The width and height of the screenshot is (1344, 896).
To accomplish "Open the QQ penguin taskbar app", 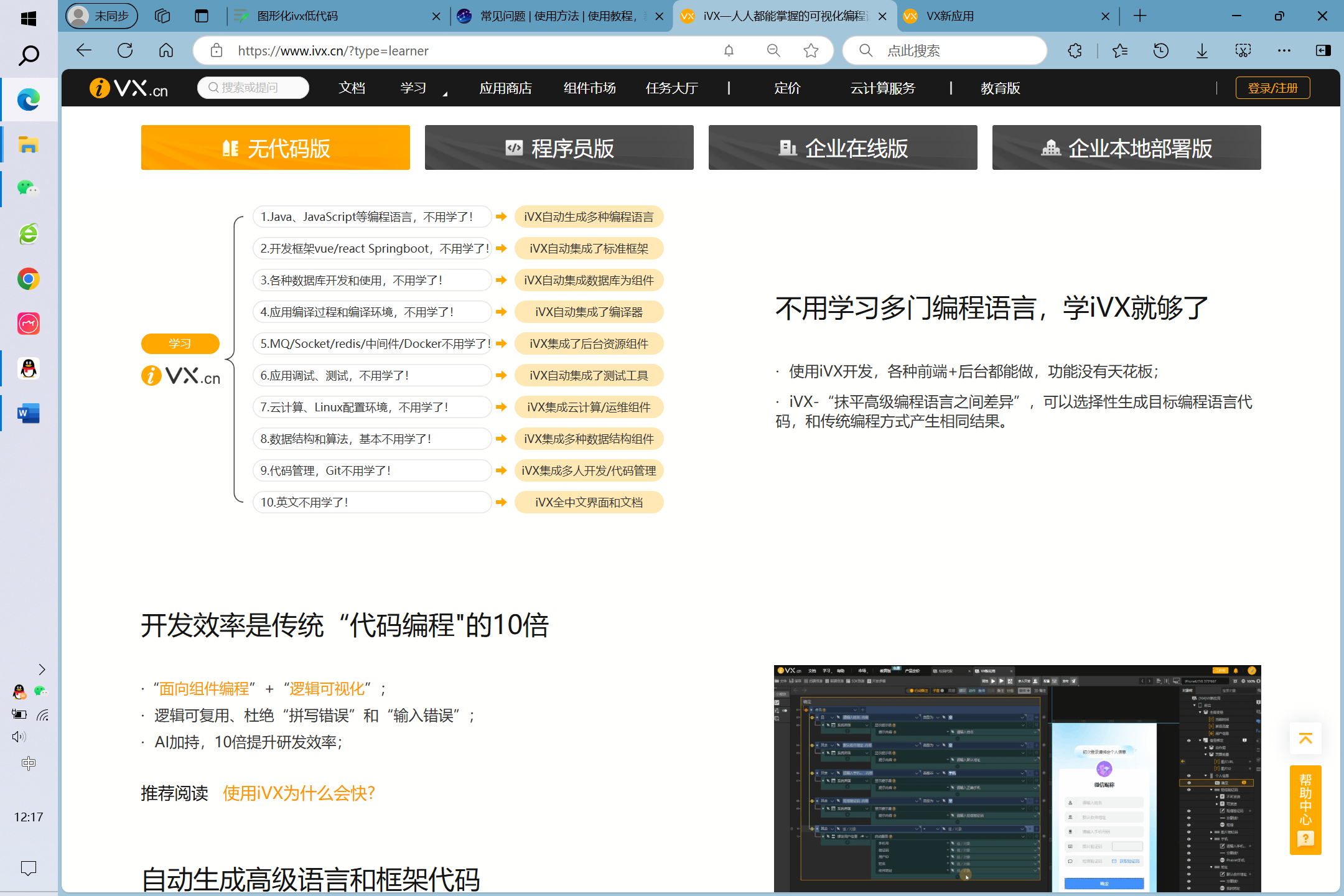I will (29, 369).
